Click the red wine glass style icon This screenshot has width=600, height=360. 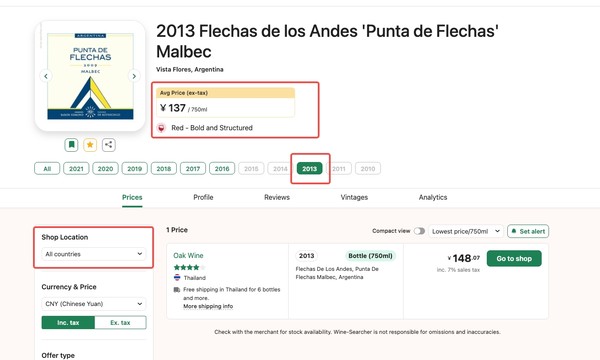[161, 128]
